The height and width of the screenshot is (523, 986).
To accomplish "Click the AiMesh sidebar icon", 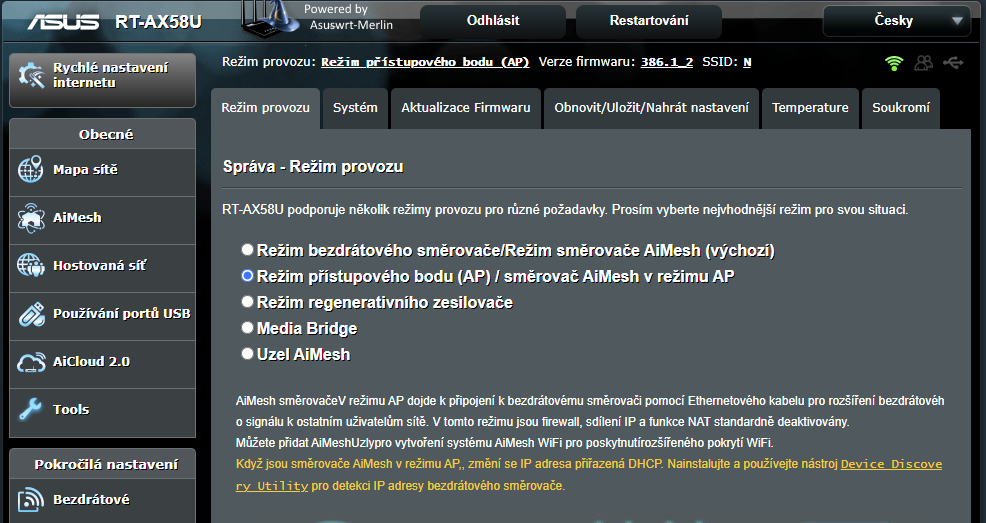I will [x=31, y=218].
